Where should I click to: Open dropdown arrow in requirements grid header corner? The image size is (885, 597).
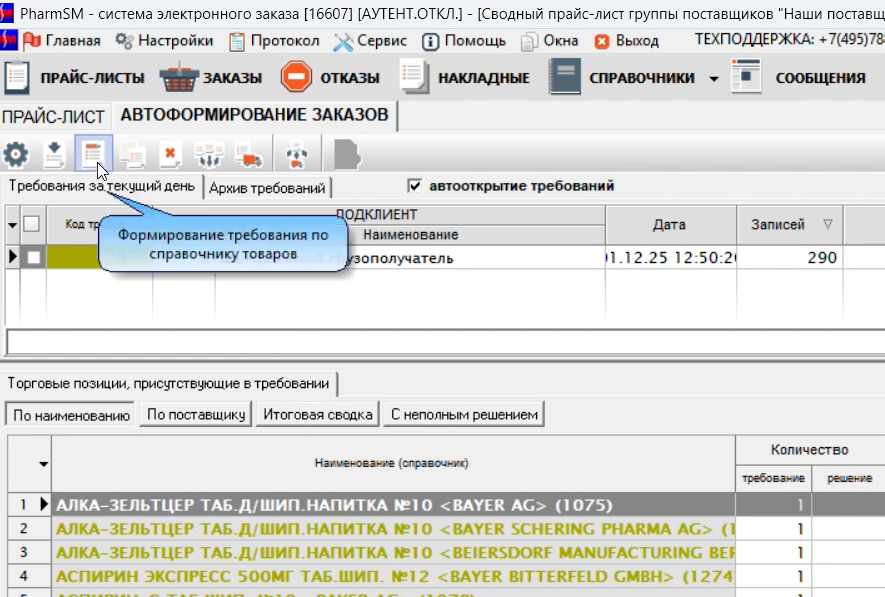[x=13, y=224]
